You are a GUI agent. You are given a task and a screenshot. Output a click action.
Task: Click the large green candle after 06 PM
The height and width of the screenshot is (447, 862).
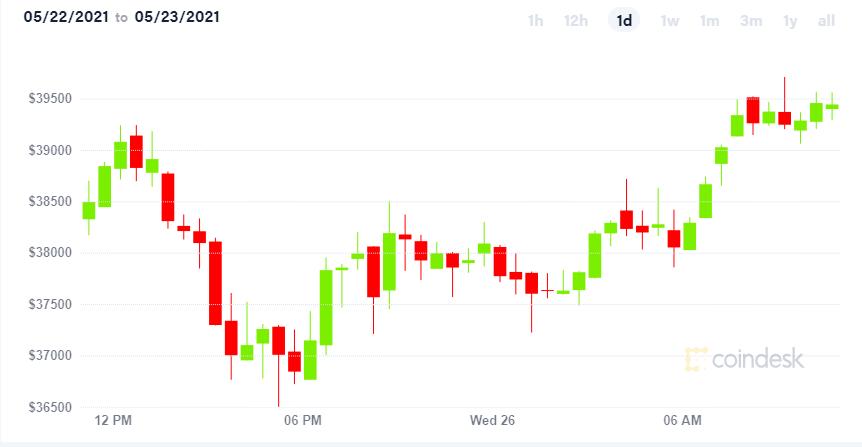pos(326,307)
